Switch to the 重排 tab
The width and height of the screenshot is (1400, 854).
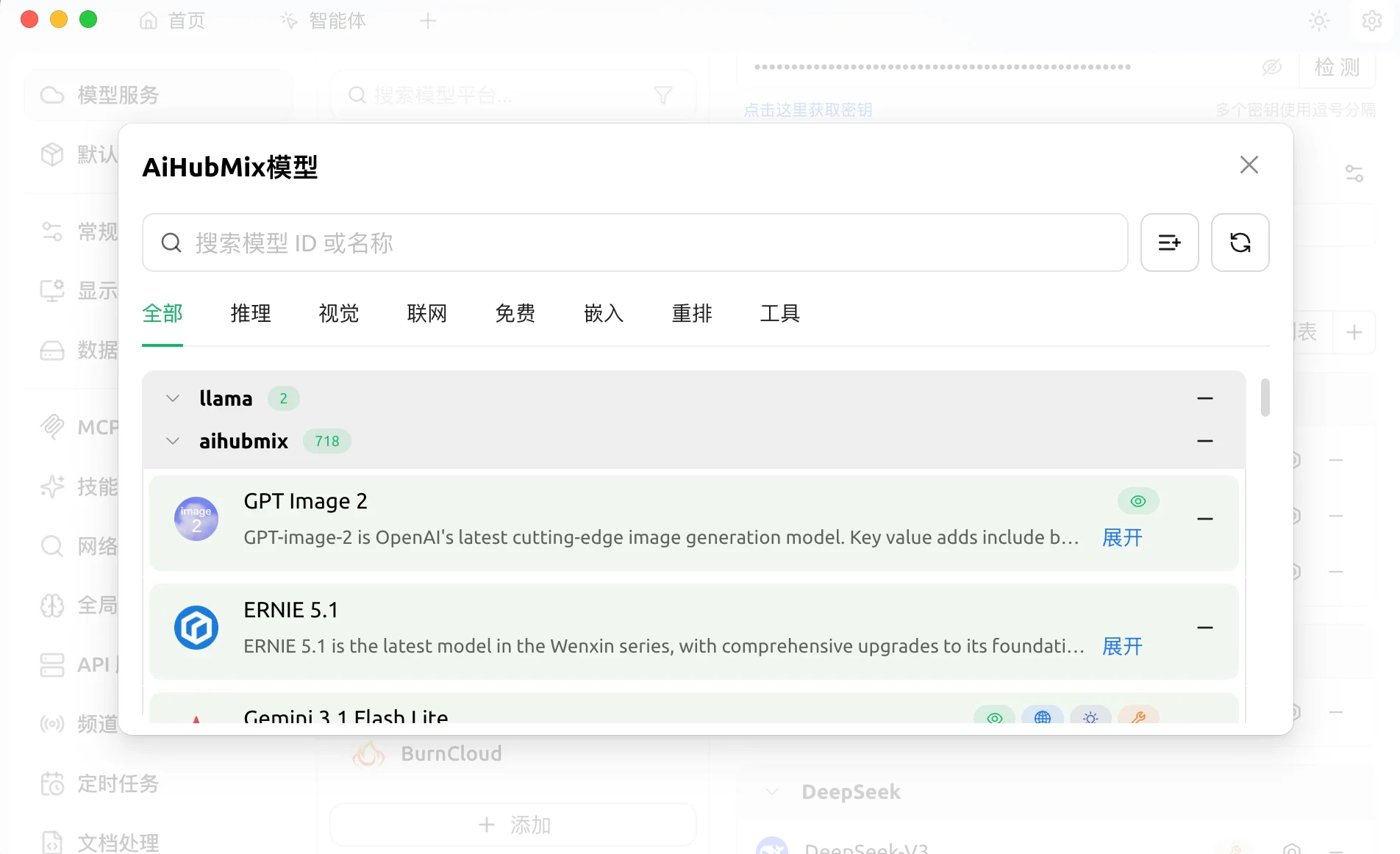[x=692, y=314]
